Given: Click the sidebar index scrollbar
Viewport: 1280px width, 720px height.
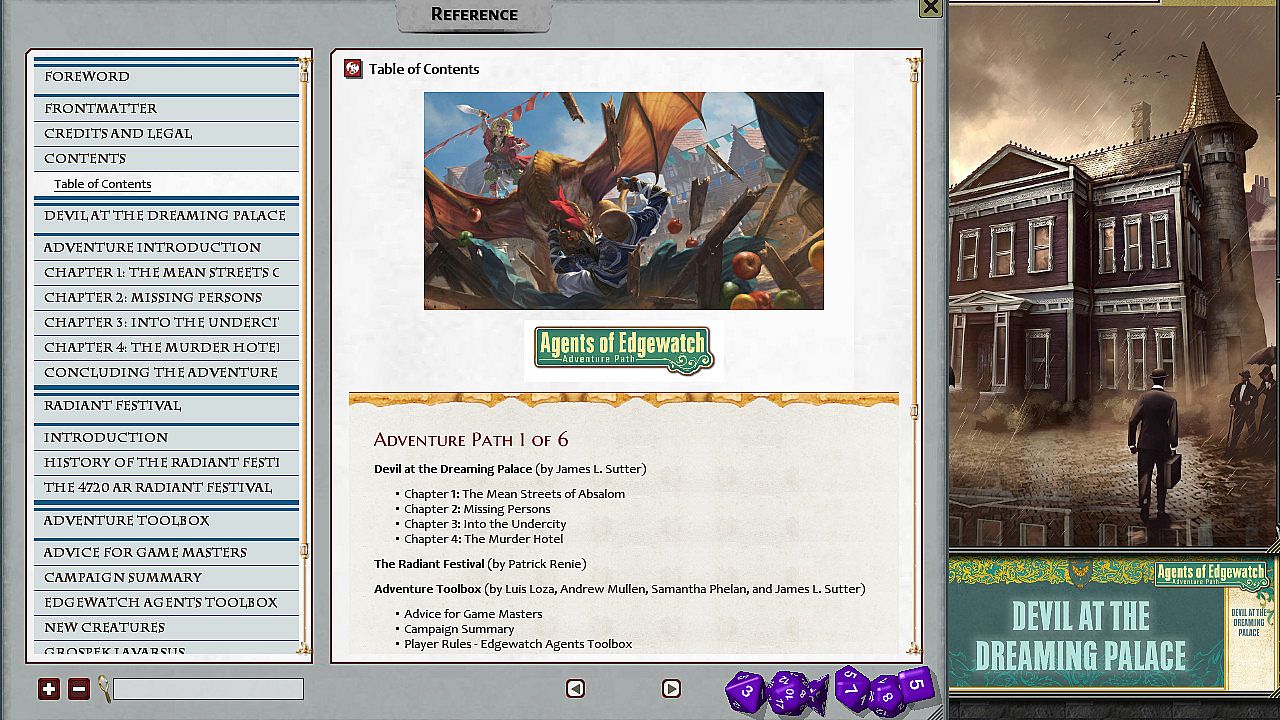Looking at the screenshot, I should [304, 355].
